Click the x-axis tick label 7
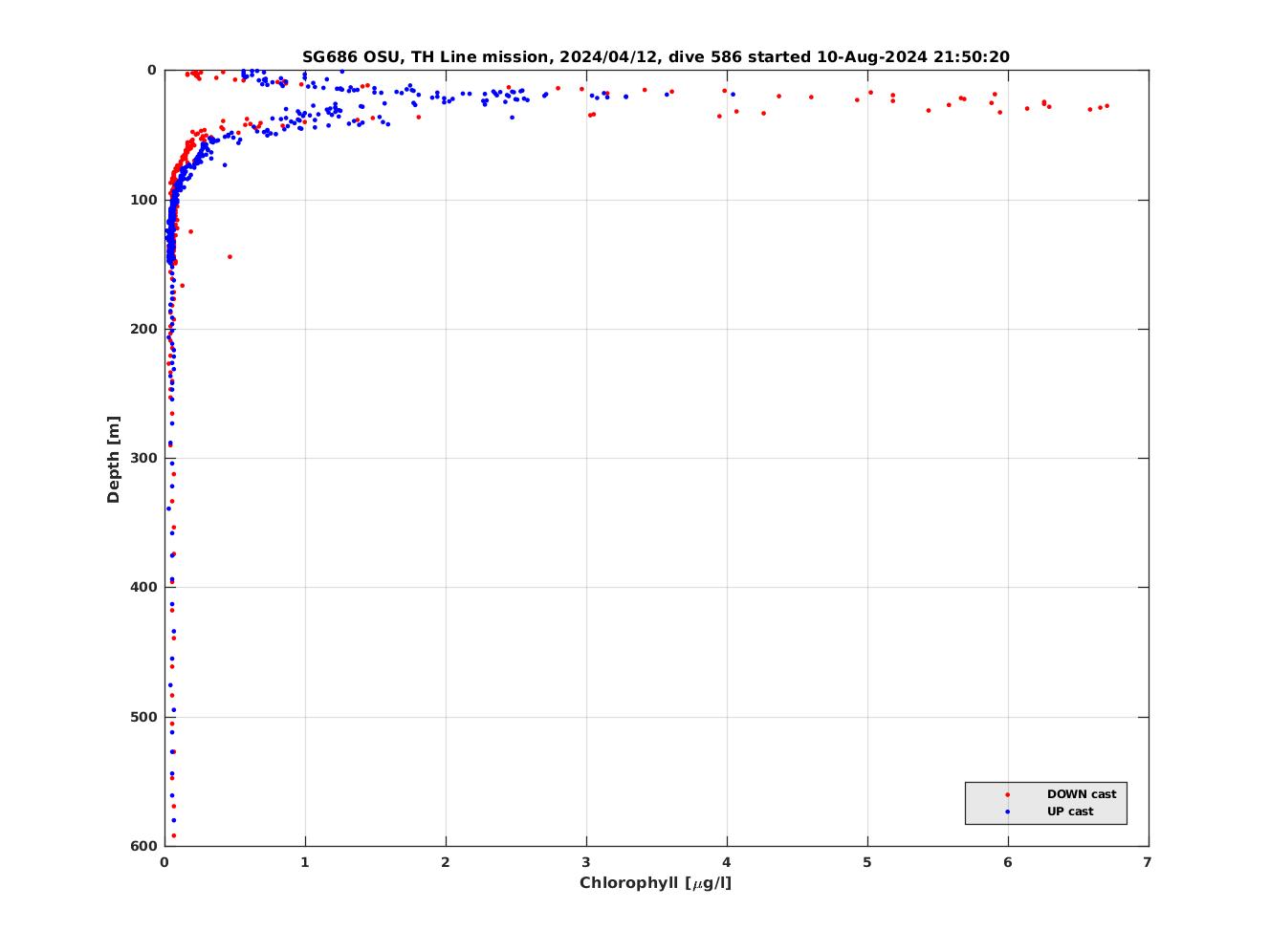The image size is (1270, 952). click(x=1148, y=862)
